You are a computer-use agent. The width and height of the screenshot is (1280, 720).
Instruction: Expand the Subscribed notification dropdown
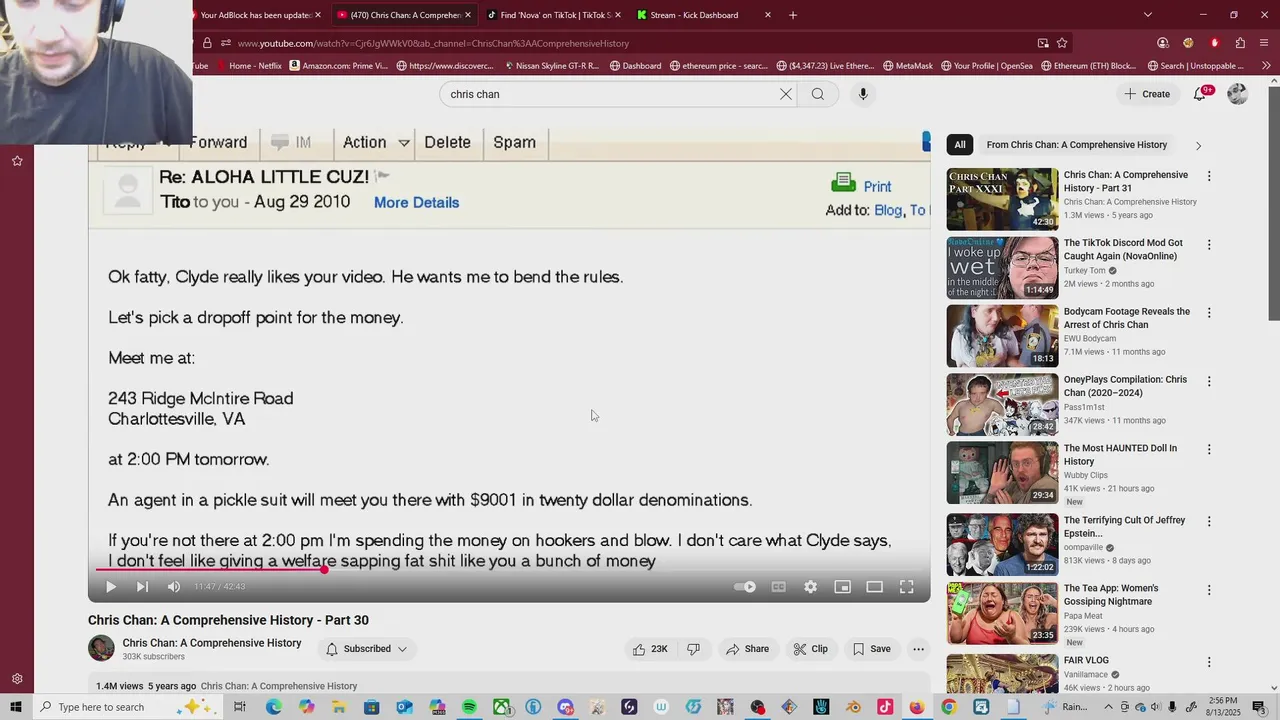point(367,649)
